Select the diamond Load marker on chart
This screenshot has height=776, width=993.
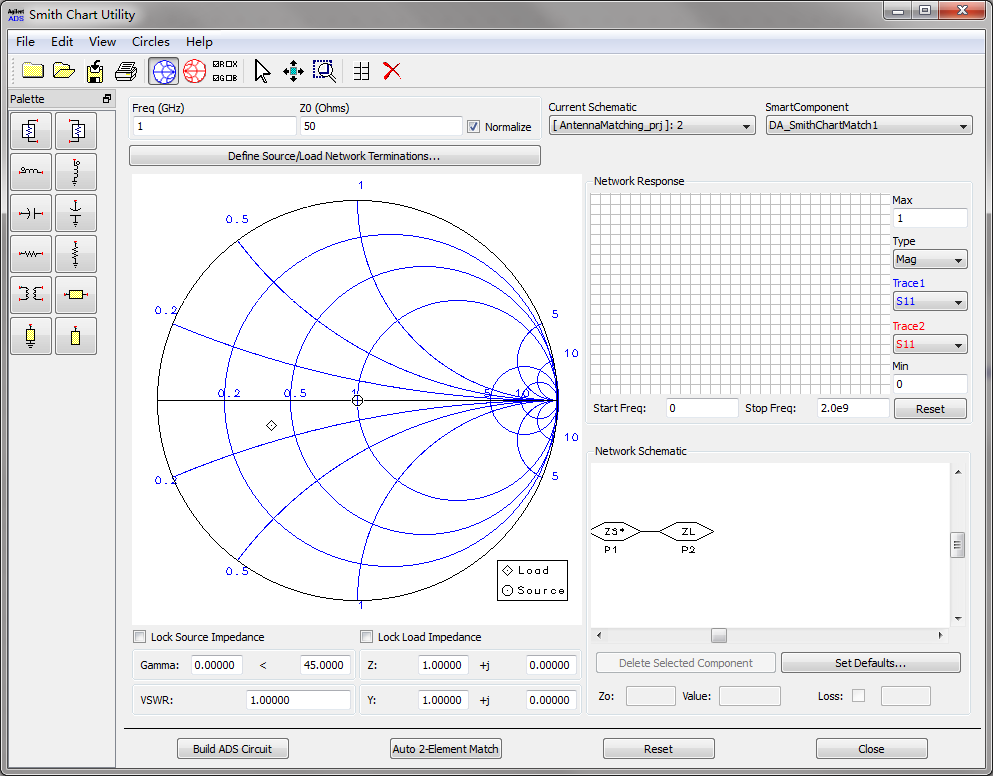[x=271, y=425]
